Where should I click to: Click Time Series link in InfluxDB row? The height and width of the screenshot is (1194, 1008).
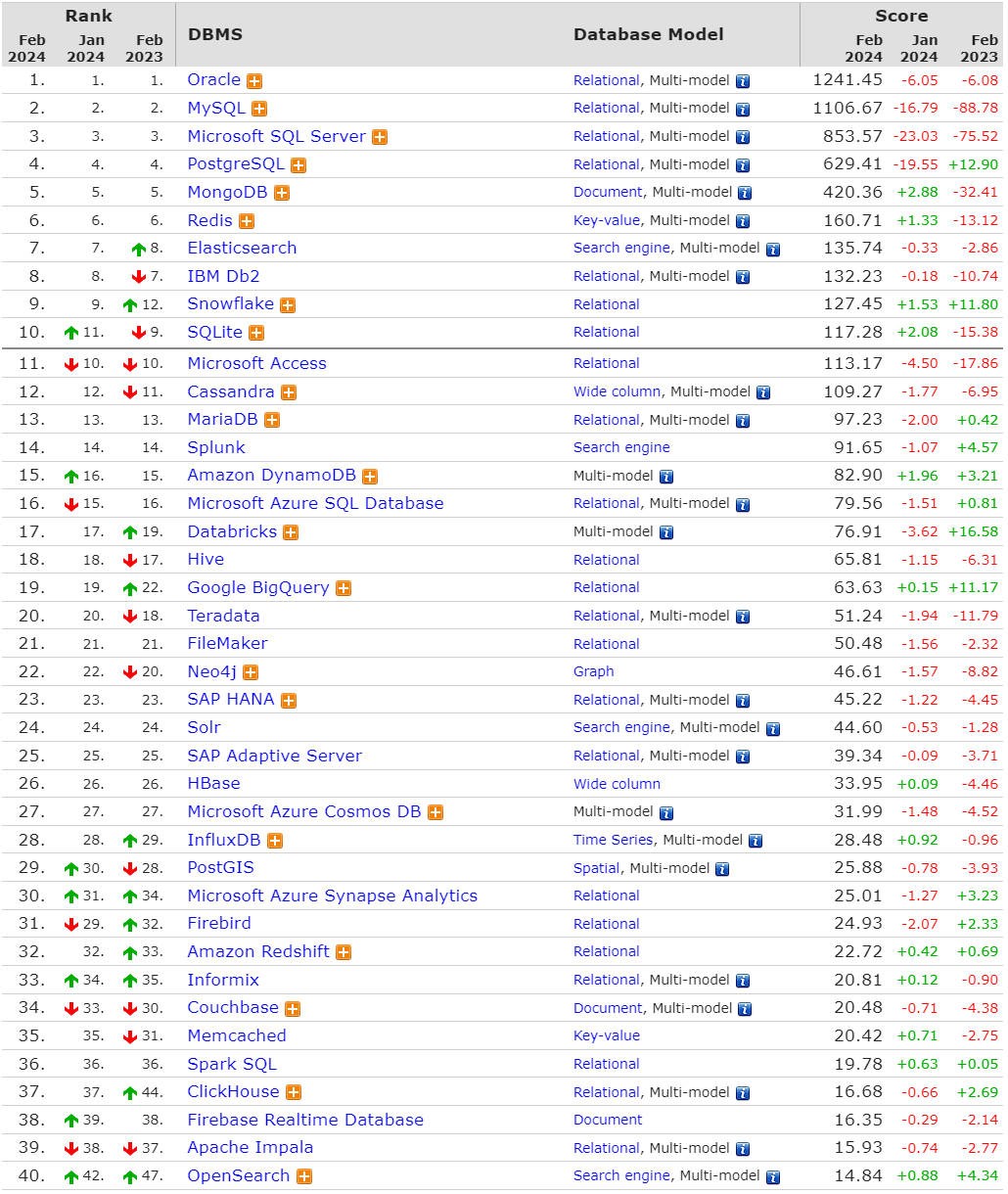click(614, 840)
